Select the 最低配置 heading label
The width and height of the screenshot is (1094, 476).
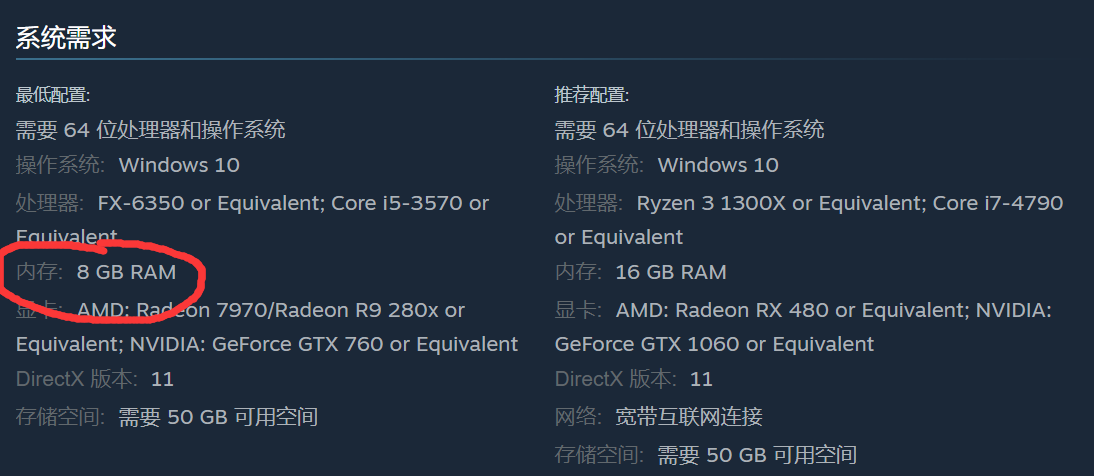(x=53, y=95)
